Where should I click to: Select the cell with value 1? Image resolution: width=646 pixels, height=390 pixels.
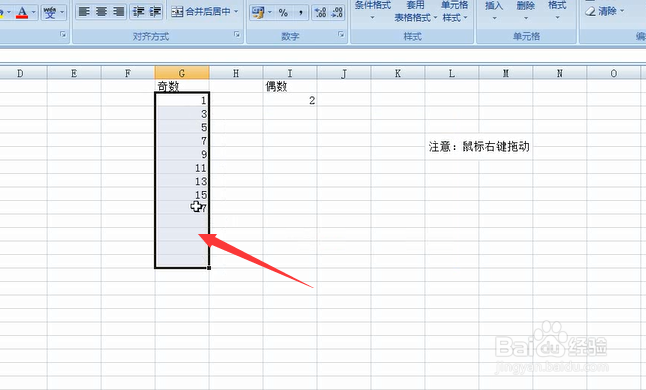click(182, 100)
